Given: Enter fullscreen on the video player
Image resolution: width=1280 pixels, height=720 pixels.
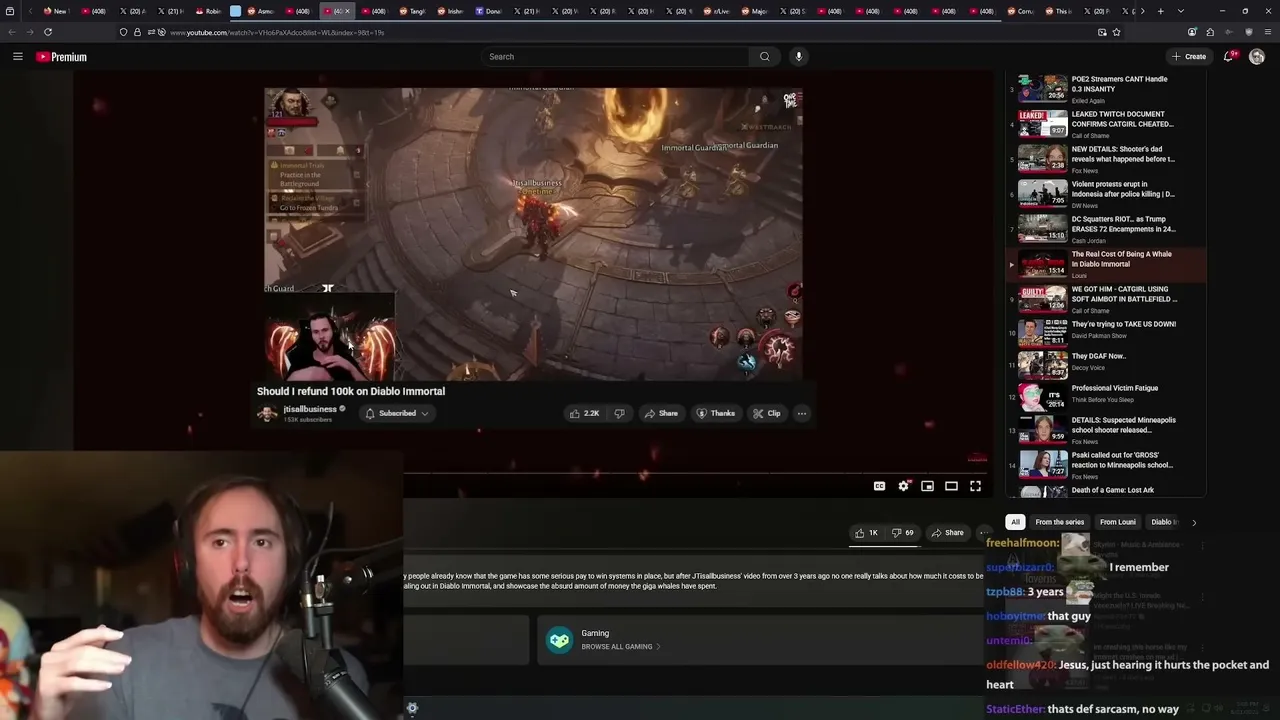Looking at the screenshot, I should pyautogui.click(x=975, y=486).
